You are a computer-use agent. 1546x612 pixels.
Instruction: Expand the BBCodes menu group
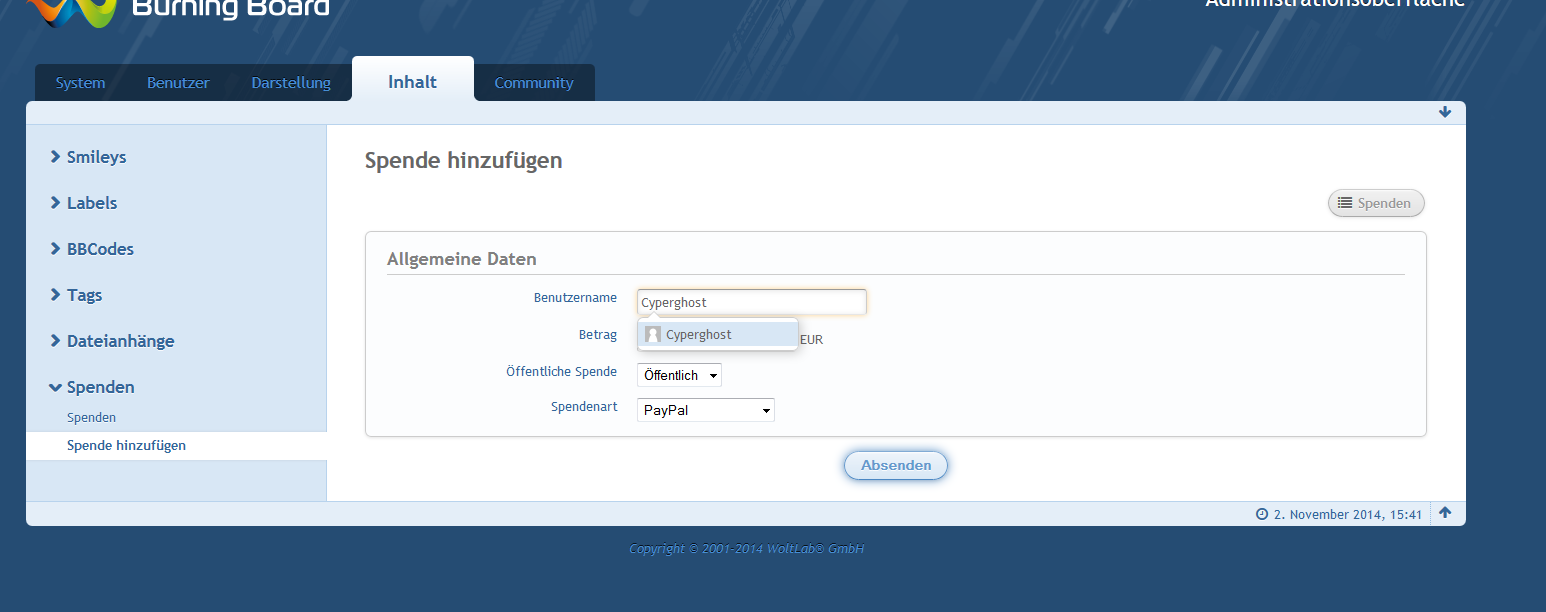pyautogui.click(x=92, y=249)
